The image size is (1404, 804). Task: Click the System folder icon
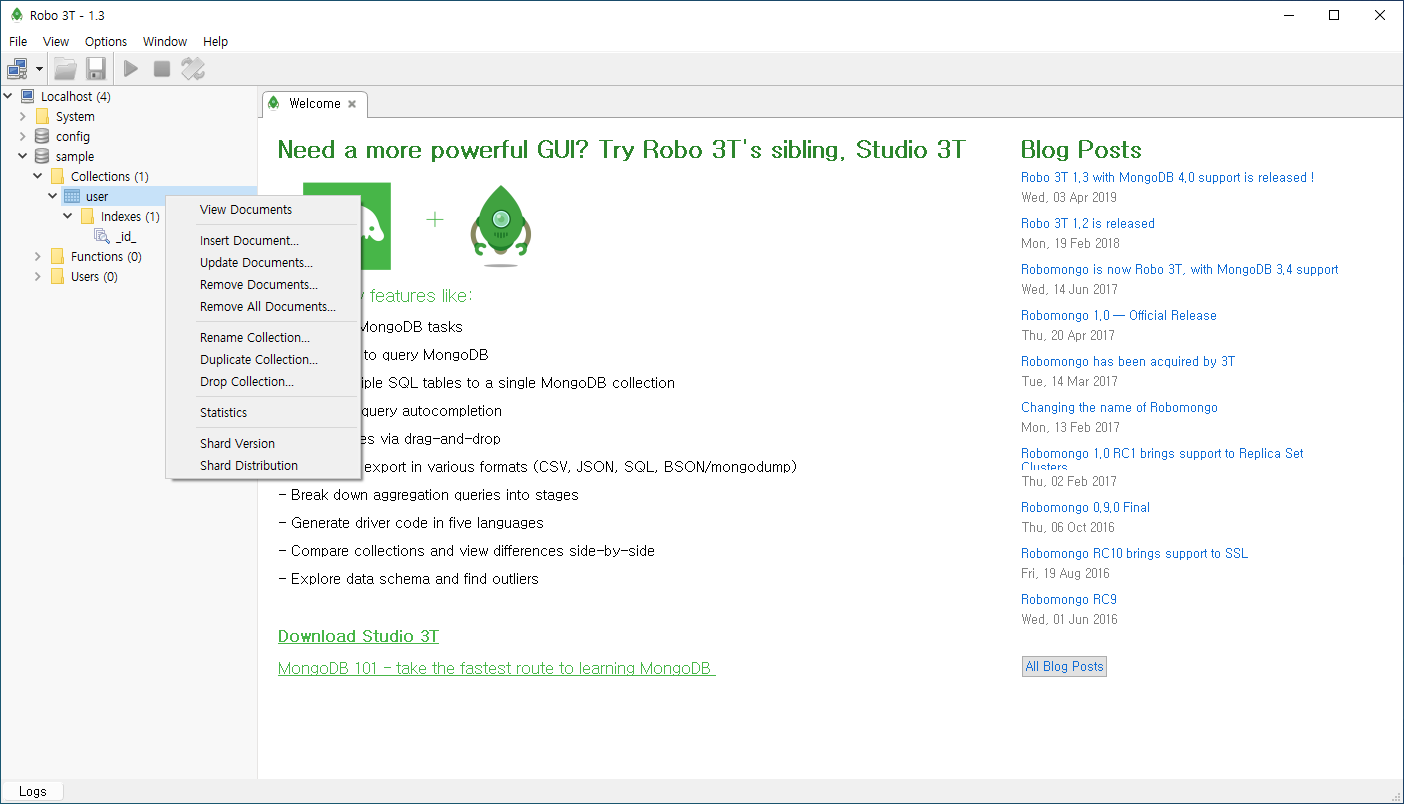[x=42, y=116]
